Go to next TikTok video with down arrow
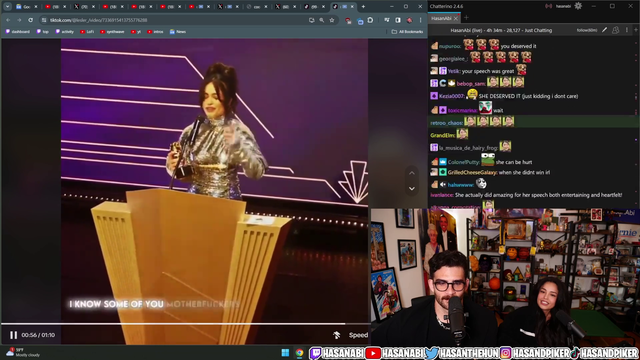This screenshot has width=640, height=360. (x=412, y=189)
